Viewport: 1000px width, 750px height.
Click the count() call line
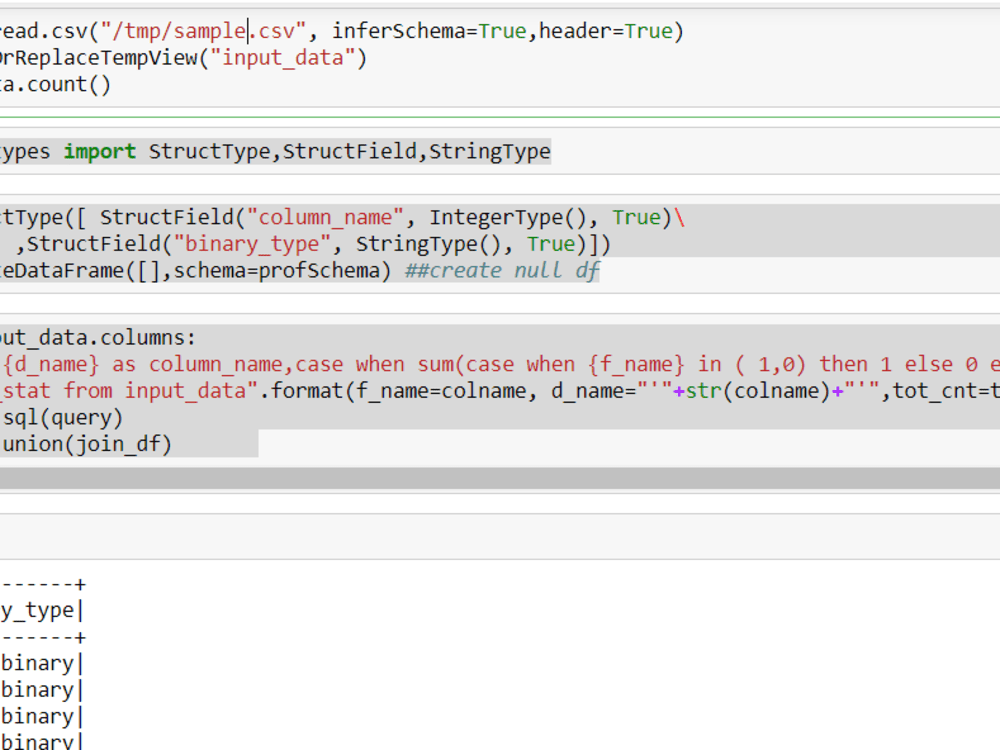(x=55, y=84)
